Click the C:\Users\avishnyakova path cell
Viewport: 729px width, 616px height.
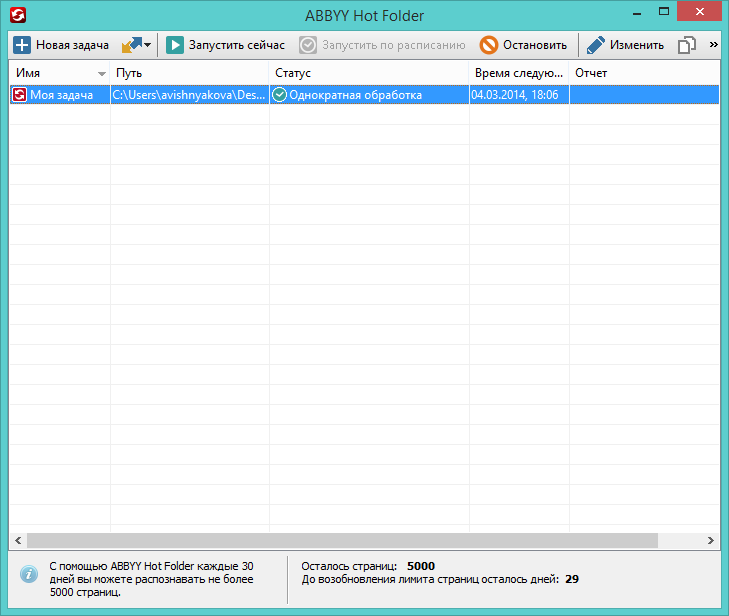click(190, 95)
